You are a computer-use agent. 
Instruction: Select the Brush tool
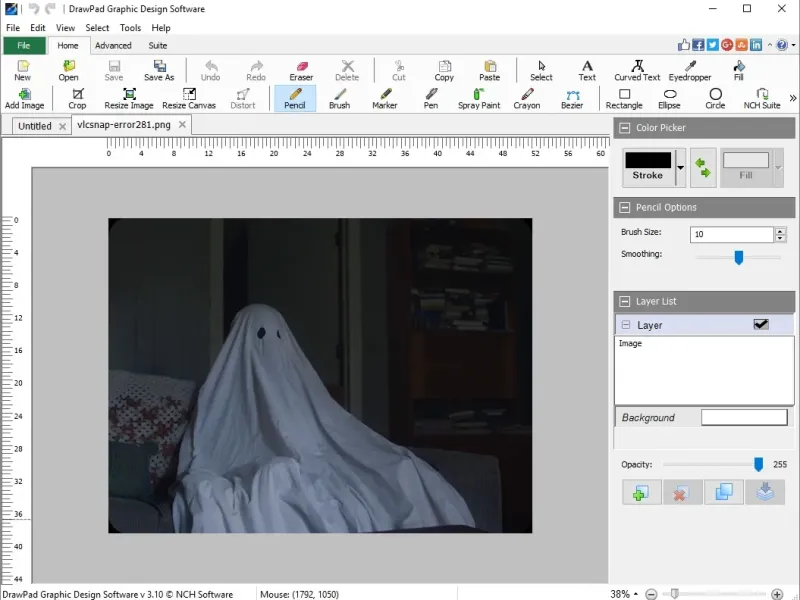(340, 98)
